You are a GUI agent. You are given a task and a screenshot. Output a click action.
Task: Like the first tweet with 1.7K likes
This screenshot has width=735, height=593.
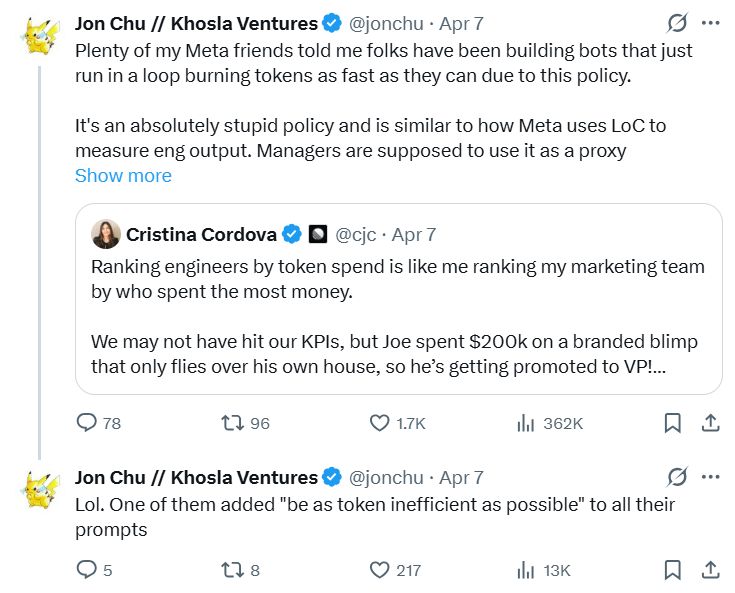380,423
